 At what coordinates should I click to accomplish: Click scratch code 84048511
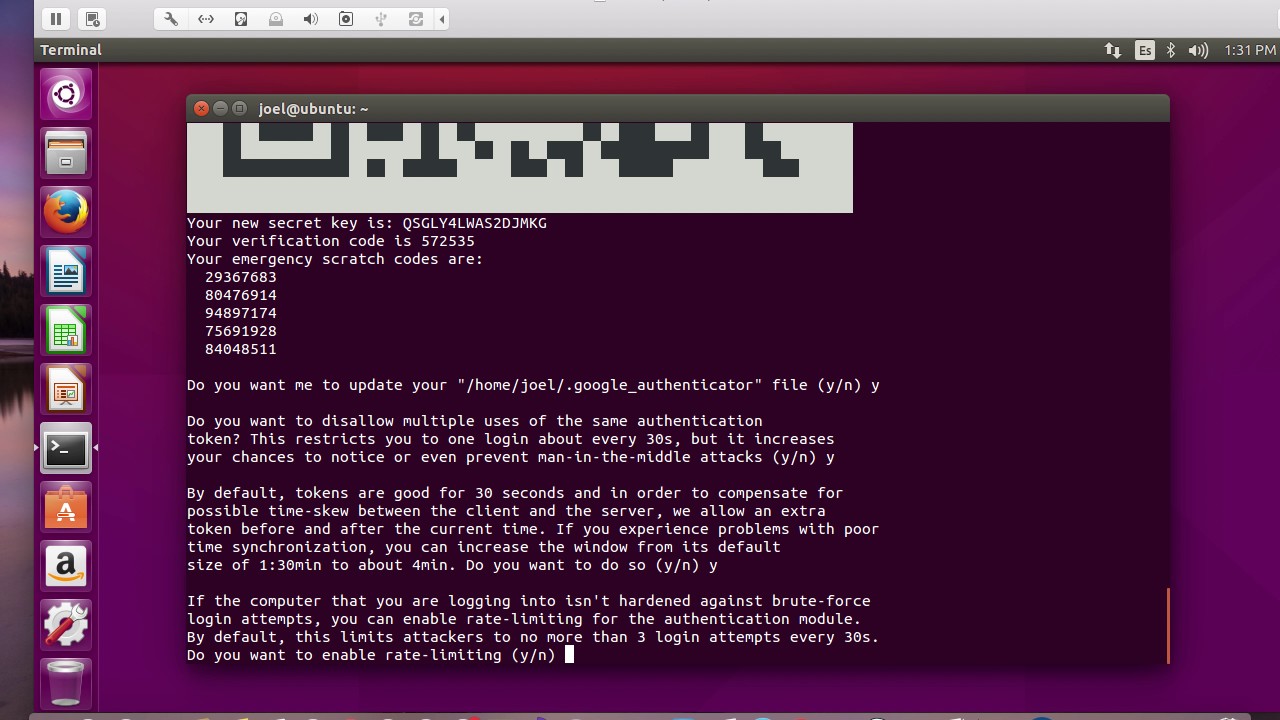coord(241,349)
